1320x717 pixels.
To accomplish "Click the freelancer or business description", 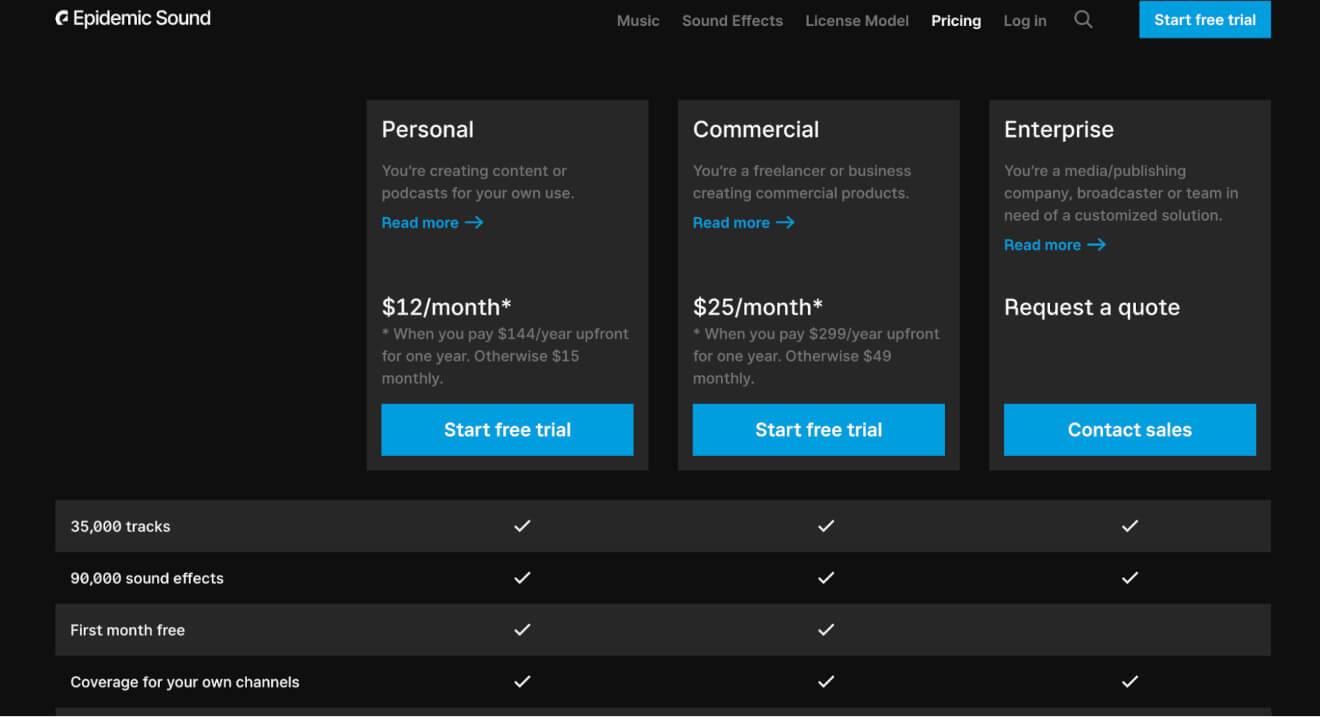I will coord(802,182).
